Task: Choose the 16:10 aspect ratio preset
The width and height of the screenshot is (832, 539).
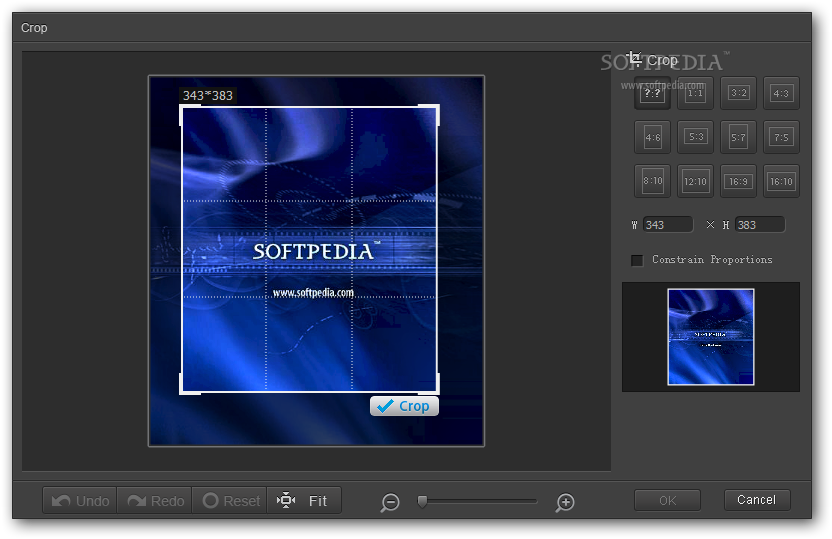Action: pyautogui.click(x=781, y=181)
